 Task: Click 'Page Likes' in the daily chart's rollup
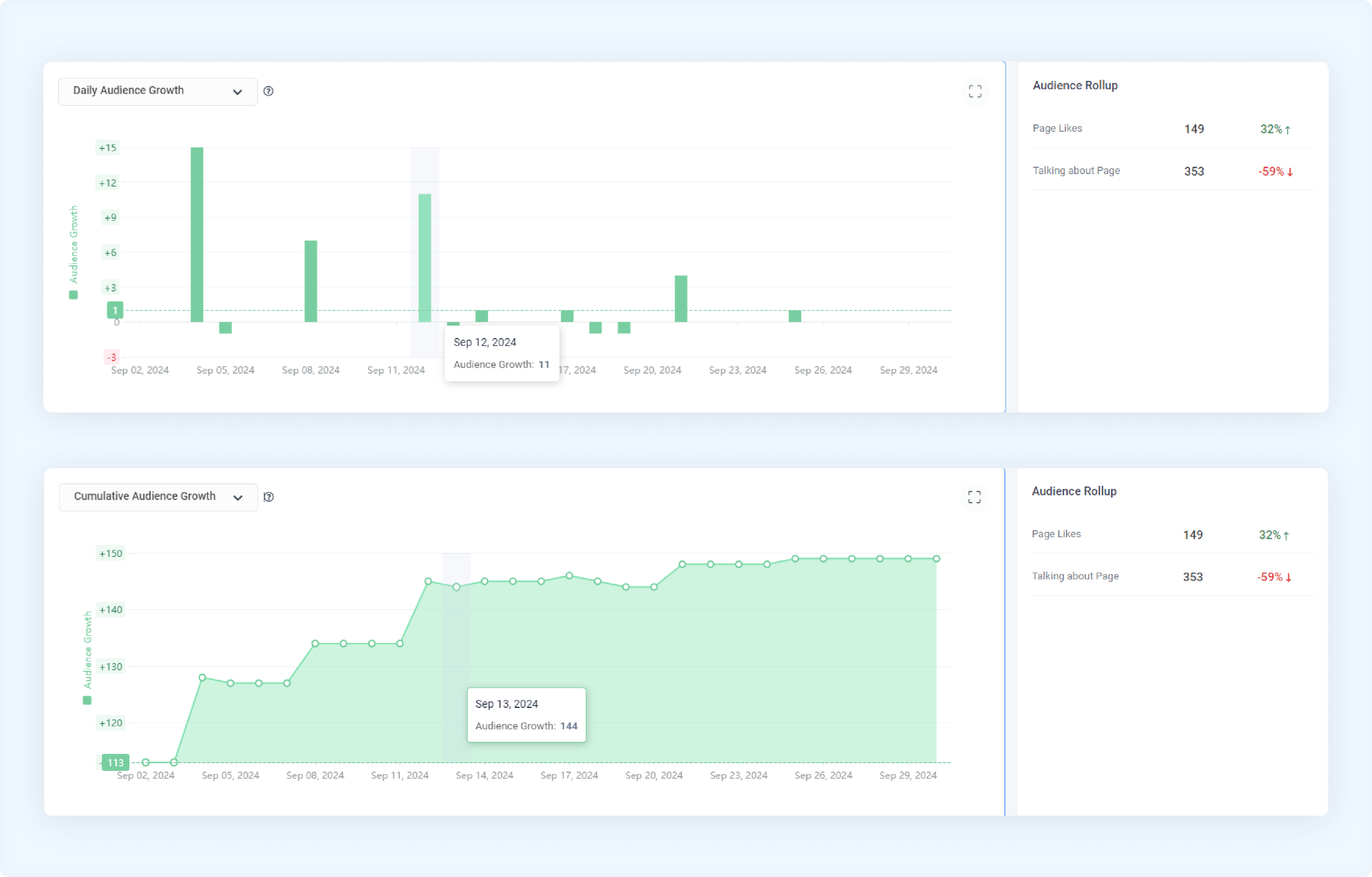(1057, 128)
